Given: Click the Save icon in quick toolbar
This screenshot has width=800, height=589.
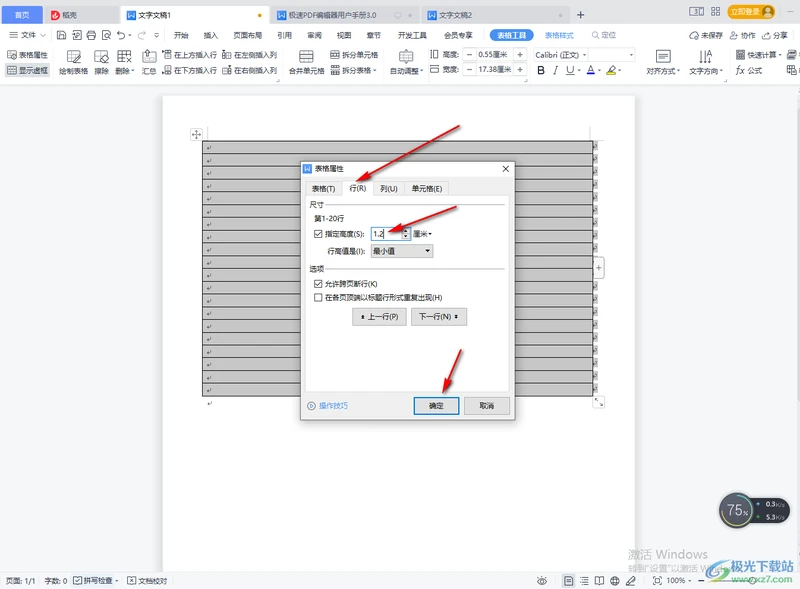Looking at the screenshot, I should click(x=61, y=35).
